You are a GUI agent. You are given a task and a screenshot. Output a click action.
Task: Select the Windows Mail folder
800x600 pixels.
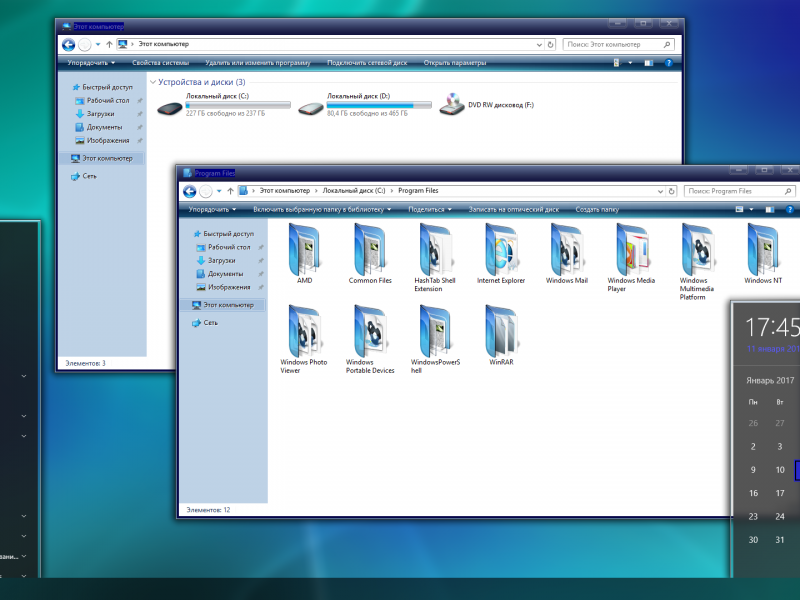tap(566, 254)
